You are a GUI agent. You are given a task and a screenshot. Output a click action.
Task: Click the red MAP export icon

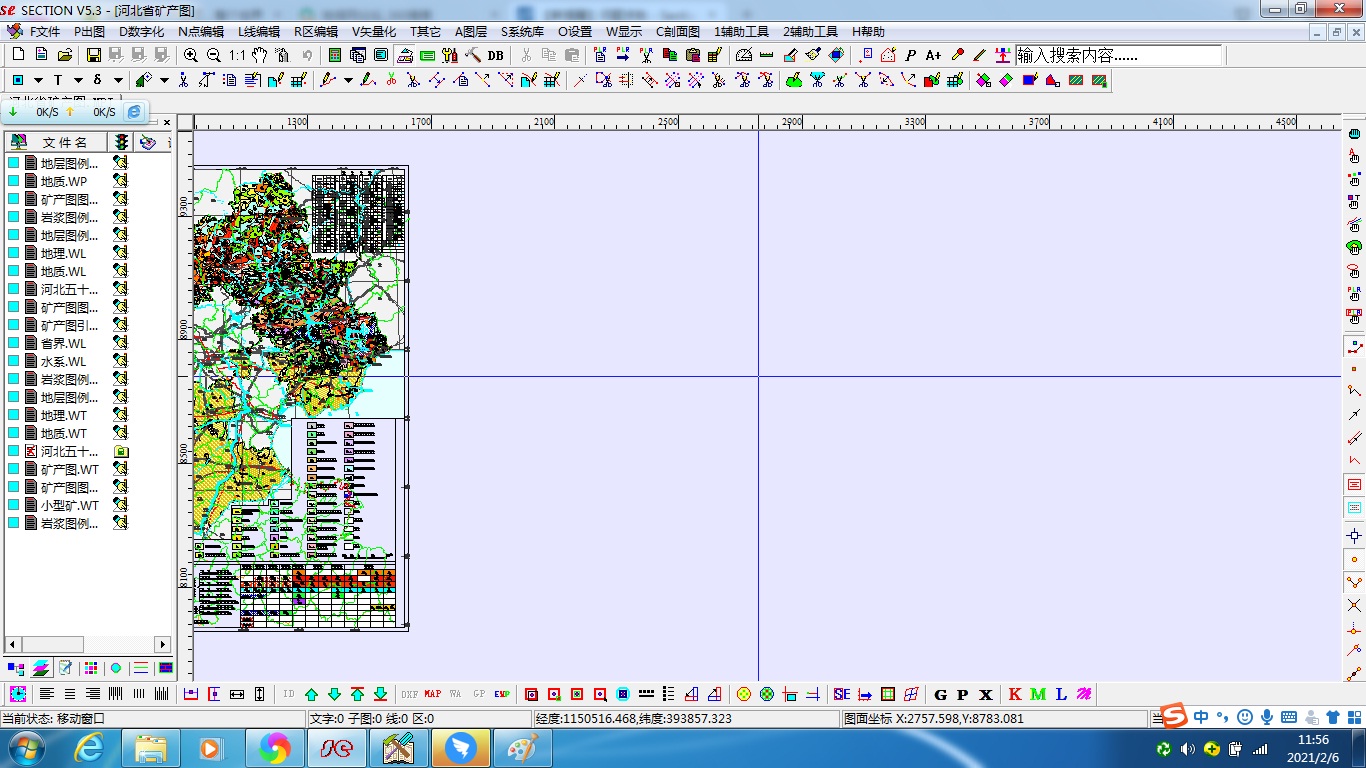(x=432, y=694)
